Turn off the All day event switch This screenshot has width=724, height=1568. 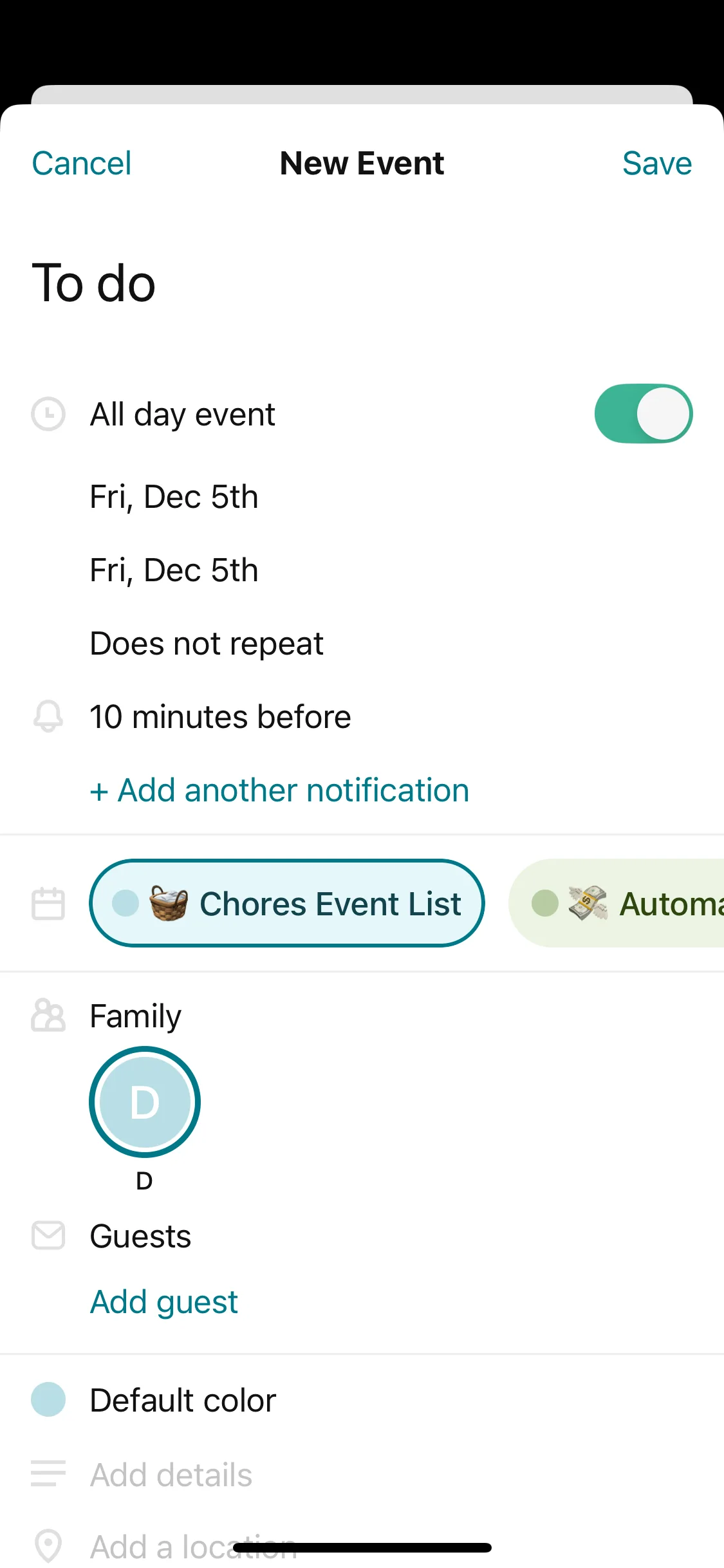643,414
